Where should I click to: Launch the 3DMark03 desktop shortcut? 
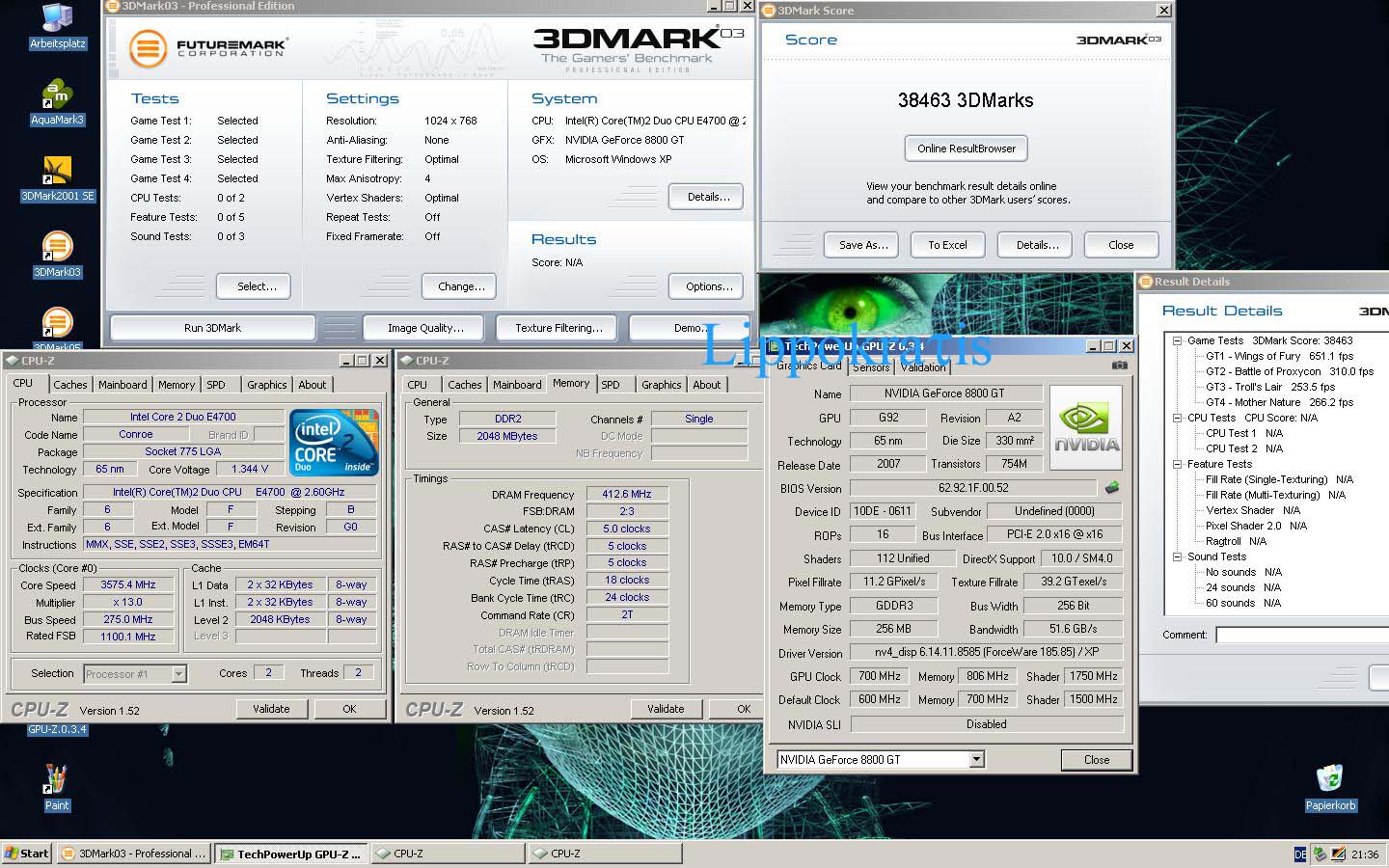tap(57, 255)
